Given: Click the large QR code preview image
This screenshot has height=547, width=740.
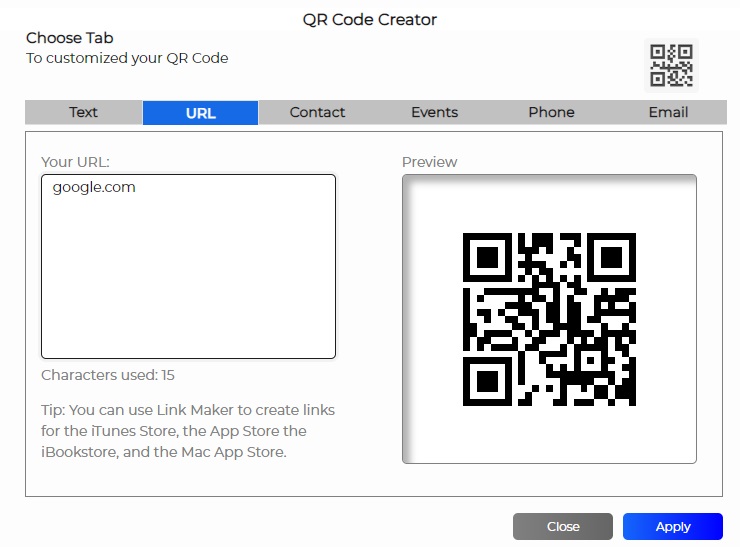Looking at the screenshot, I should tap(549, 319).
